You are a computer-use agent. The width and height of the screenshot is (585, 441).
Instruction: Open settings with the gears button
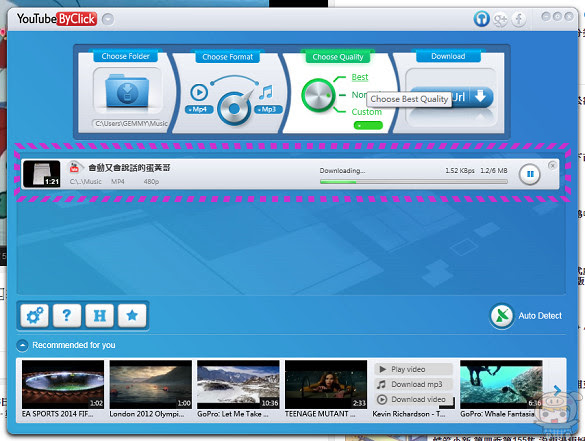[34, 316]
